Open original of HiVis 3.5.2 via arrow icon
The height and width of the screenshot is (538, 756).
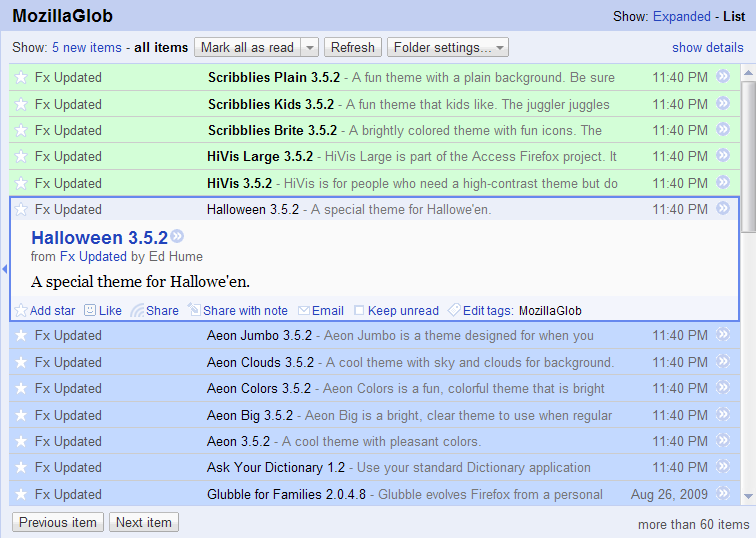click(723, 182)
